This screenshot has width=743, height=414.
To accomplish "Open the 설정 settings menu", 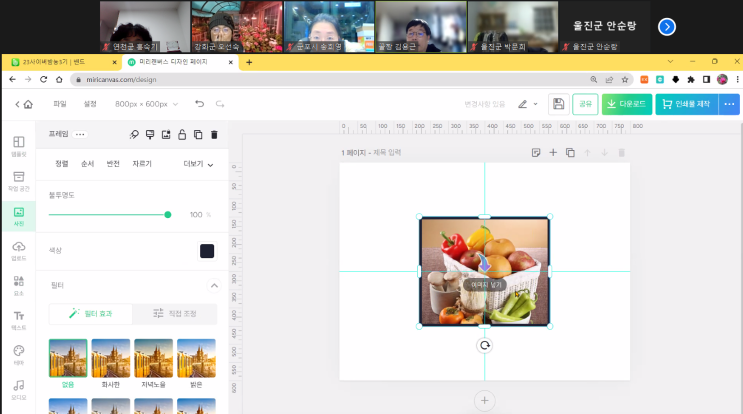I will tap(90, 103).
